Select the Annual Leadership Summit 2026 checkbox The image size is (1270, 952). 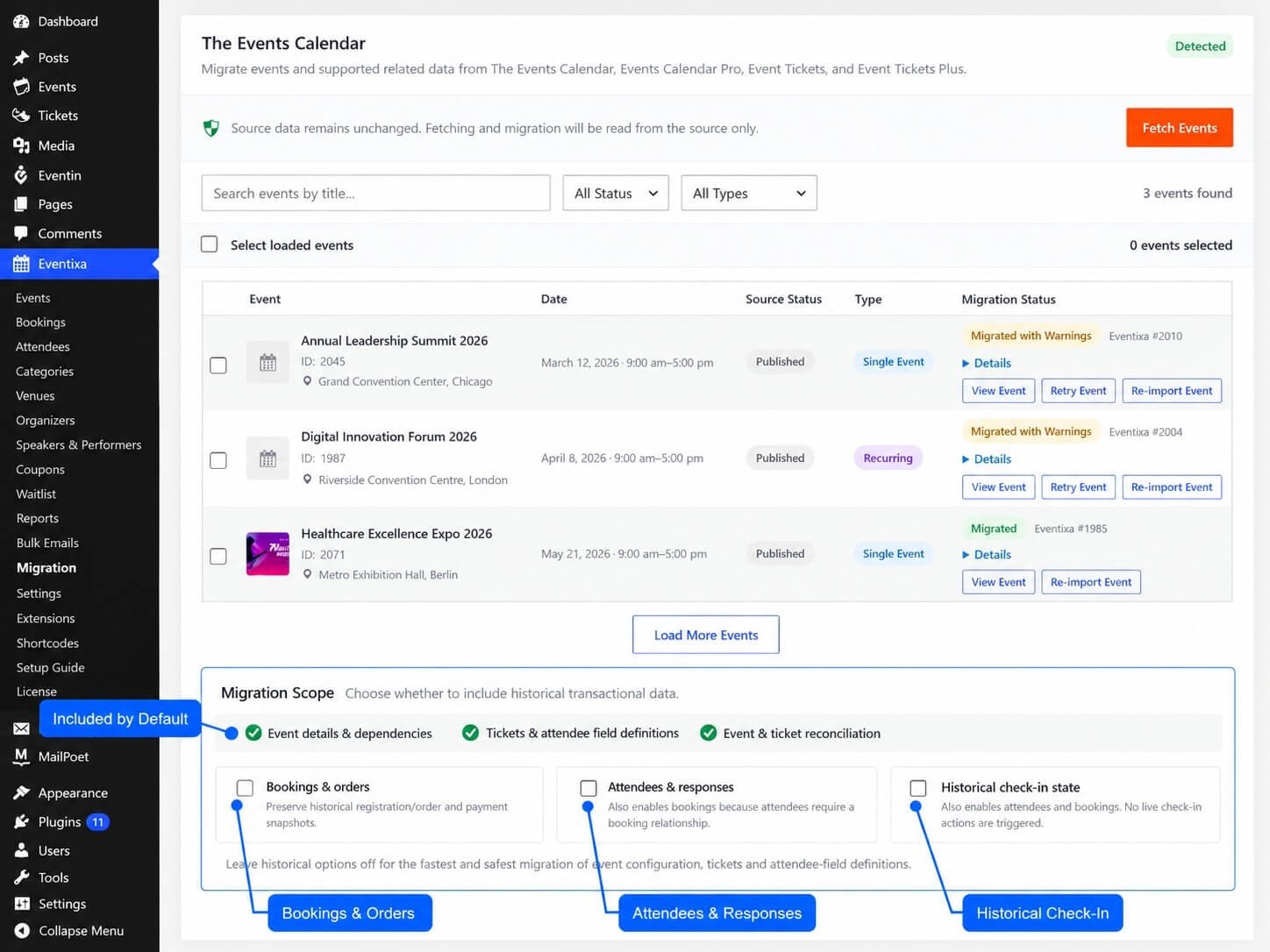tap(218, 365)
